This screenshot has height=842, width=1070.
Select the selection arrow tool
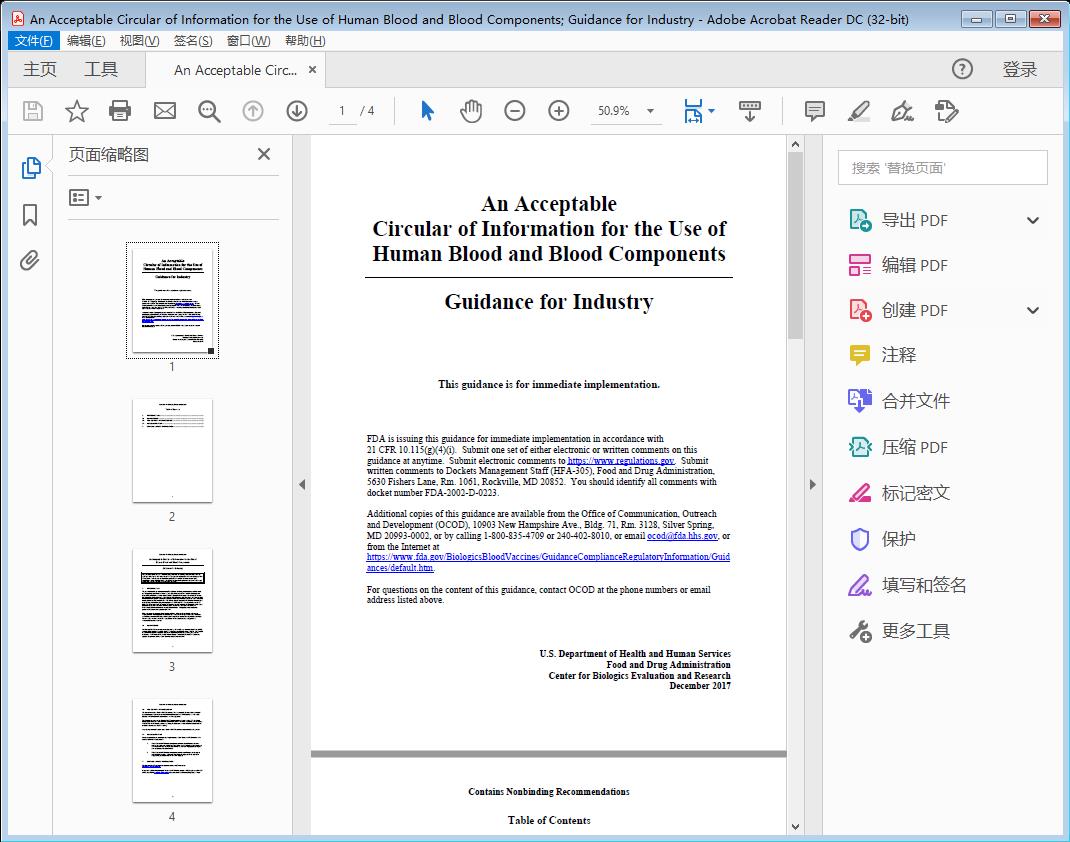click(425, 111)
